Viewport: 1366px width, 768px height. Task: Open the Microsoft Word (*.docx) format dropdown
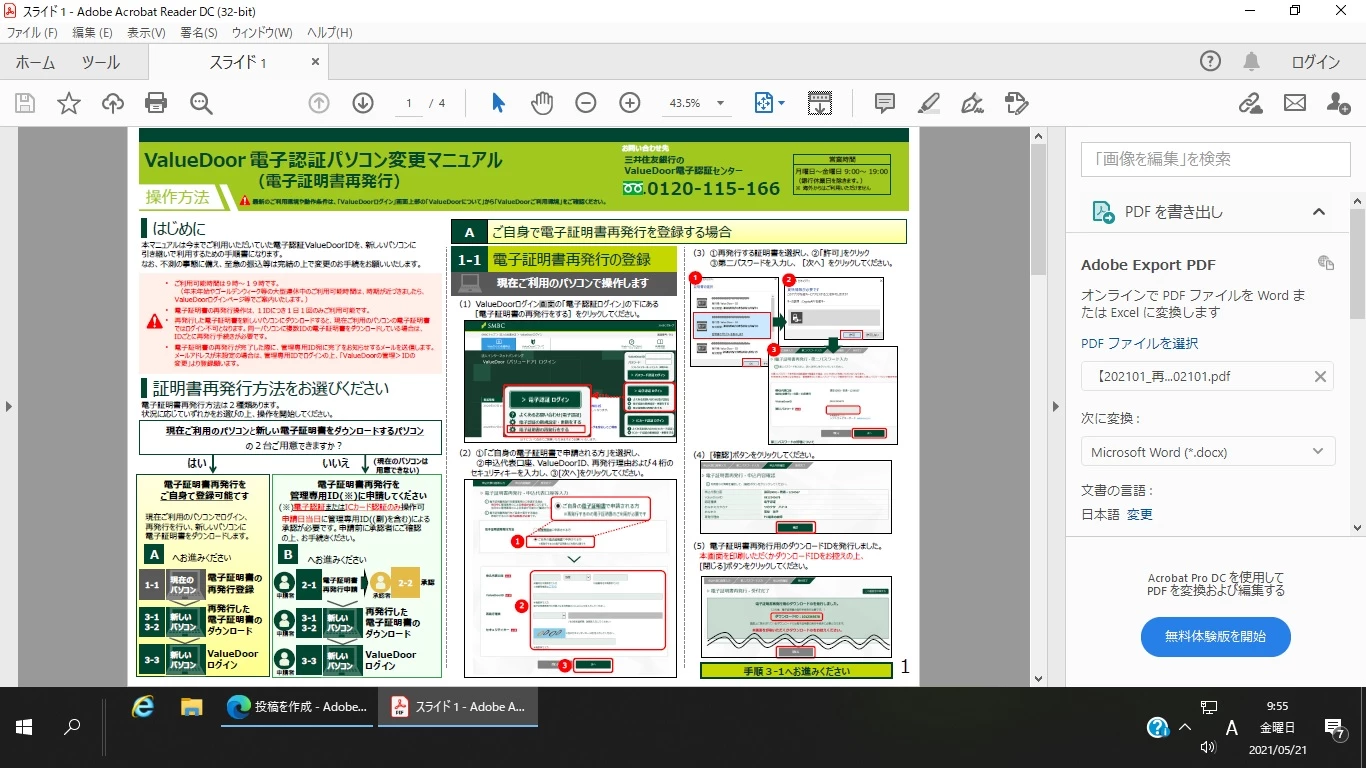click(x=1208, y=452)
